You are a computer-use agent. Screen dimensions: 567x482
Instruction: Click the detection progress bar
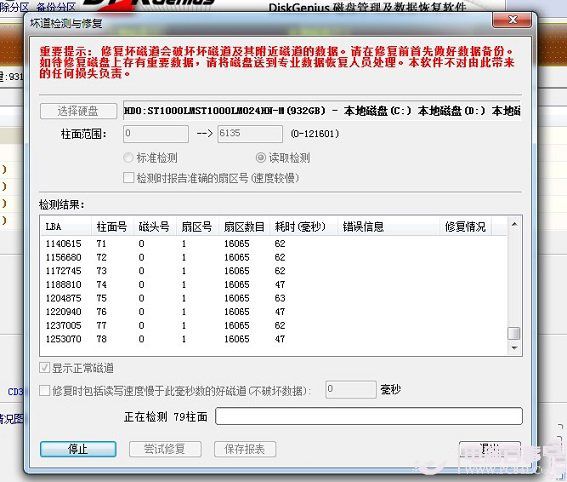(x=369, y=416)
